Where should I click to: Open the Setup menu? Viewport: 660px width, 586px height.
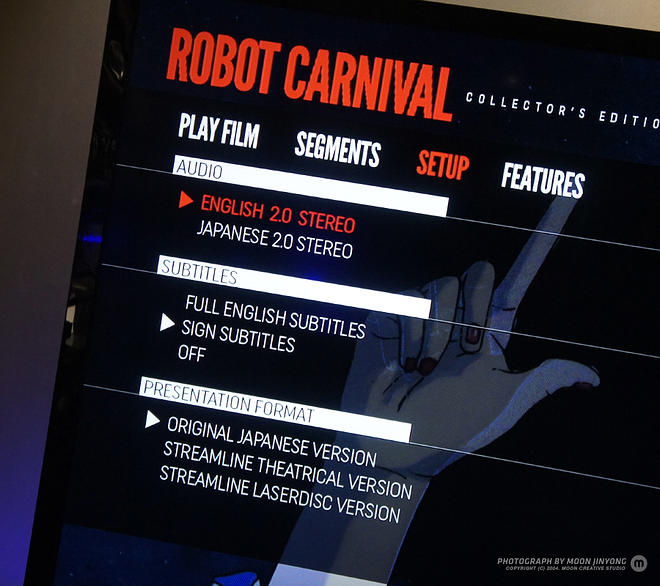442,165
